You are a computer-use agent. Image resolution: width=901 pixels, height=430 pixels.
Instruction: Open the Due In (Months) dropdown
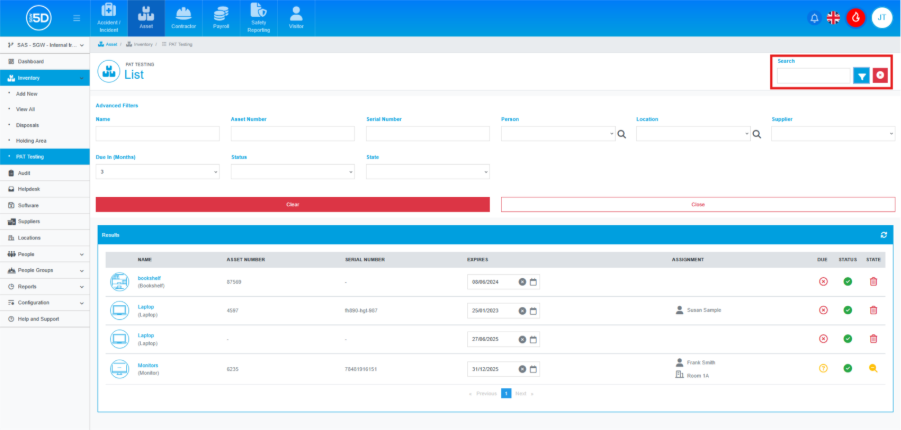click(x=157, y=172)
